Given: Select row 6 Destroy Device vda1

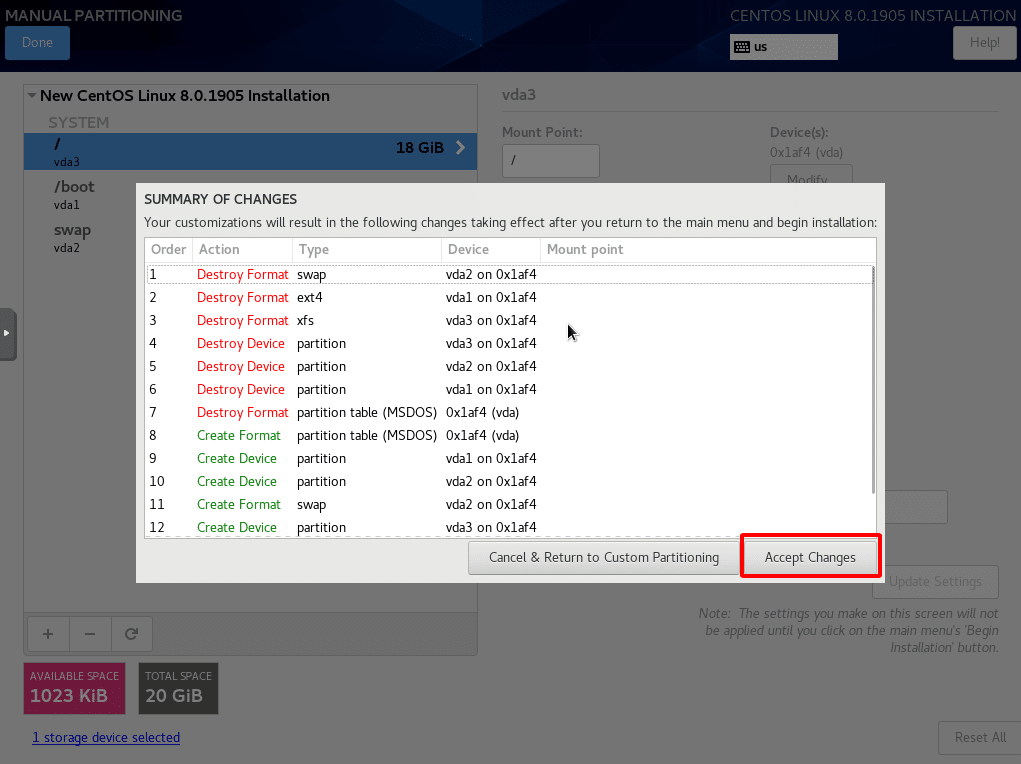Looking at the screenshot, I should click(x=509, y=389).
